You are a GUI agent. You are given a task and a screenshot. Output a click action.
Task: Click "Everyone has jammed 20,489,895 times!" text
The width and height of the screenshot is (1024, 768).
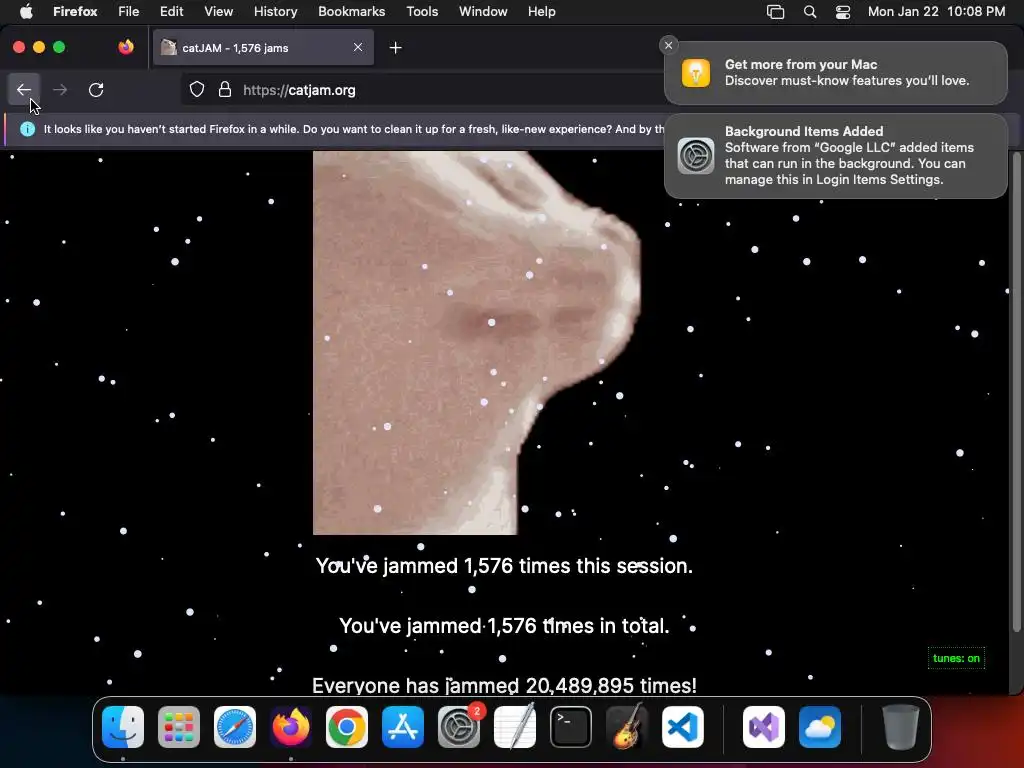[504, 685]
